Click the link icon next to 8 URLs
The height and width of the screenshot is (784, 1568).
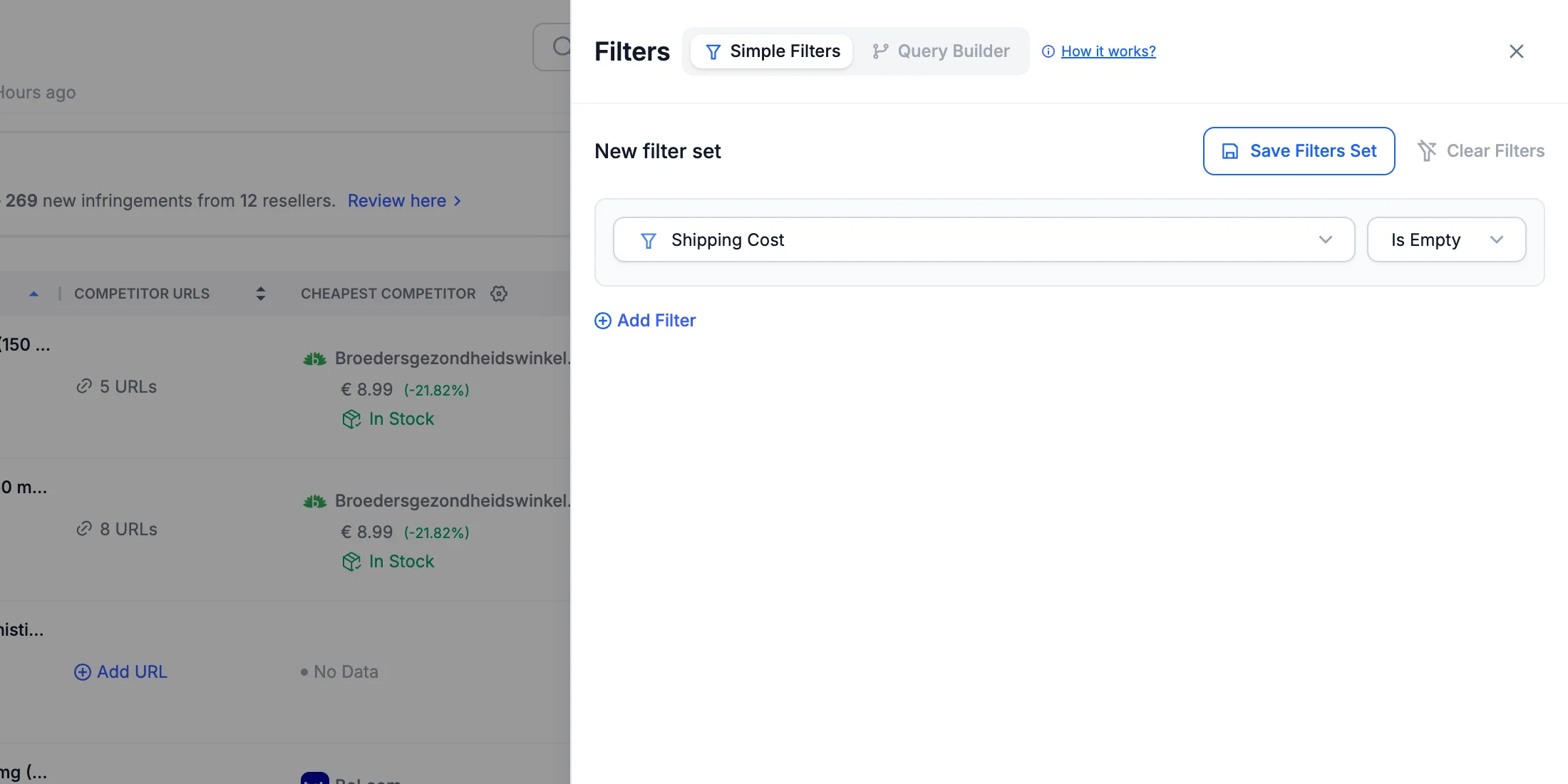[x=84, y=529]
